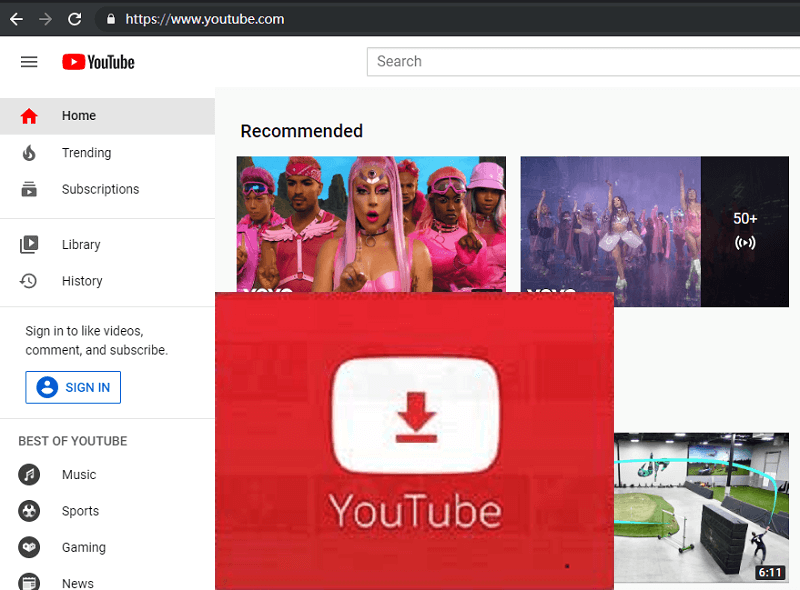Open Subscriptions in the sidebar

pos(107,189)
